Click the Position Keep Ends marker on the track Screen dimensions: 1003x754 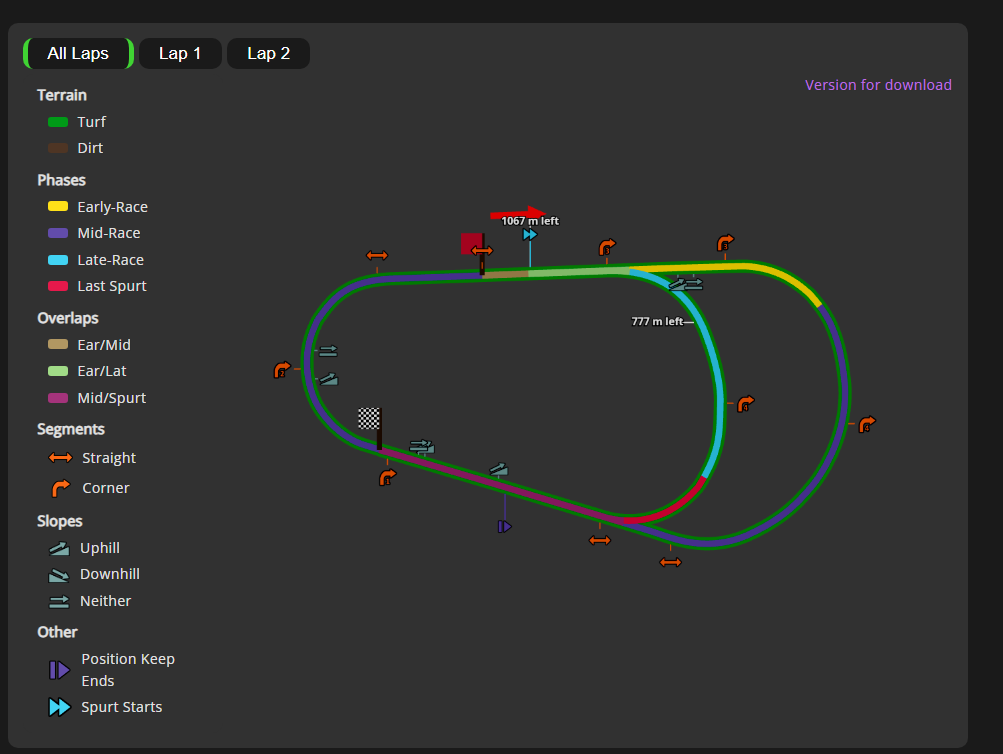(x=505, y=526)
